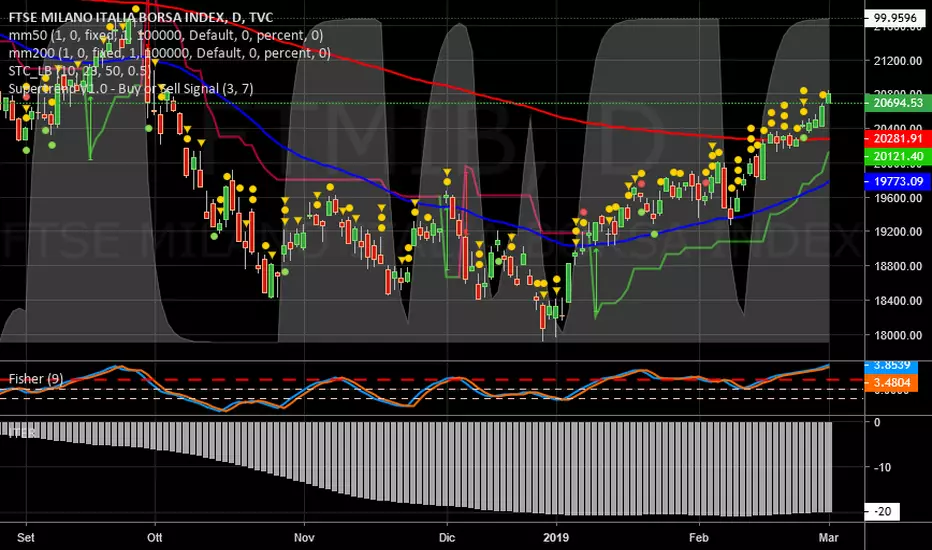Click the Mar month label on time axis

[829, 538]
